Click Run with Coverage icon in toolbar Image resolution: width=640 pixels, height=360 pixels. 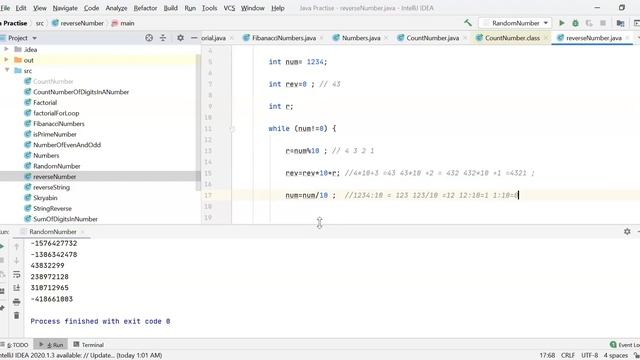[589, 23]
